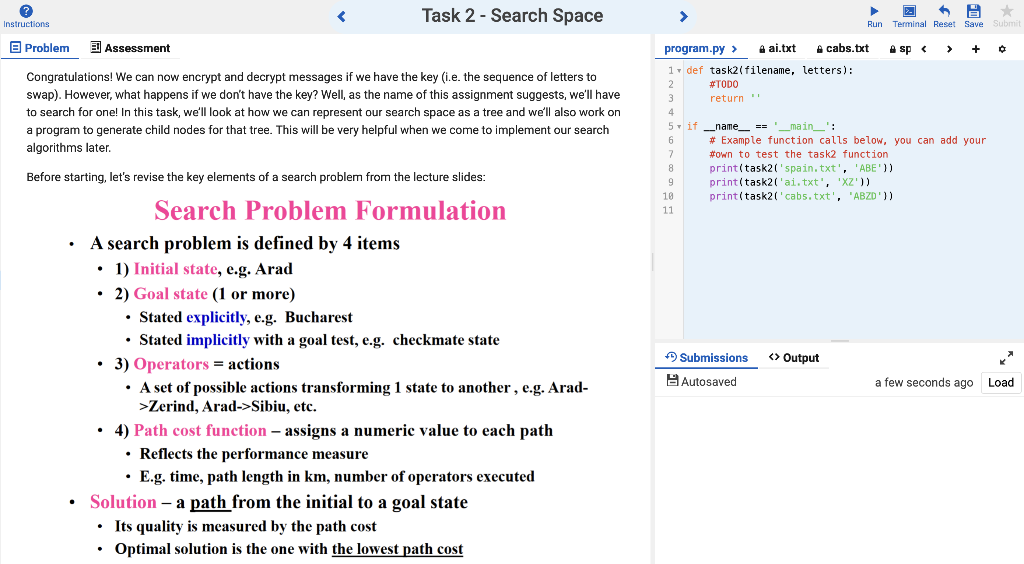Screen dimensions: 1024x564
Task: Open the Instructions help icon
Action: coord(26,16)
